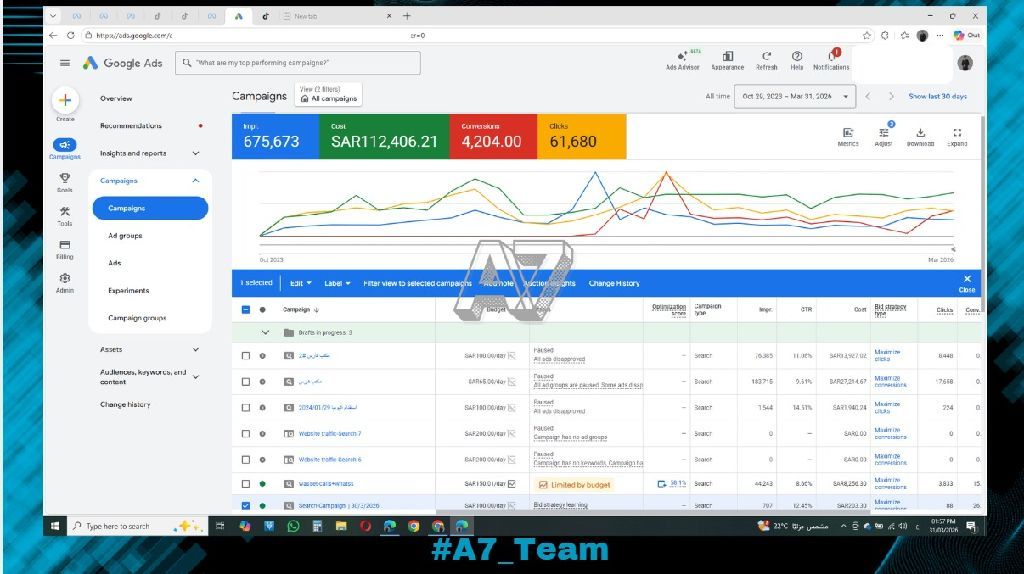Click the Create plus button
Viewport: 1024px width, 574px height.
pyautogui.click(x=65, y=100)
